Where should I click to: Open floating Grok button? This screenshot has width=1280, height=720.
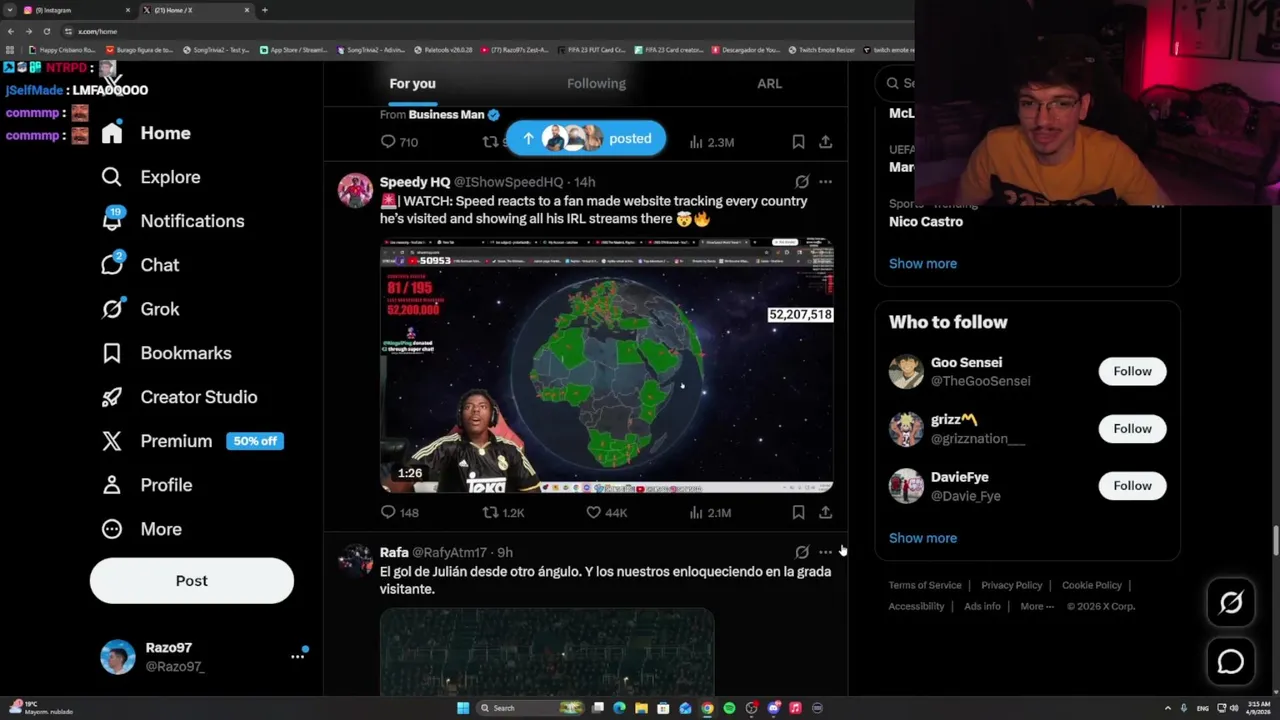tap(1231, 602)
